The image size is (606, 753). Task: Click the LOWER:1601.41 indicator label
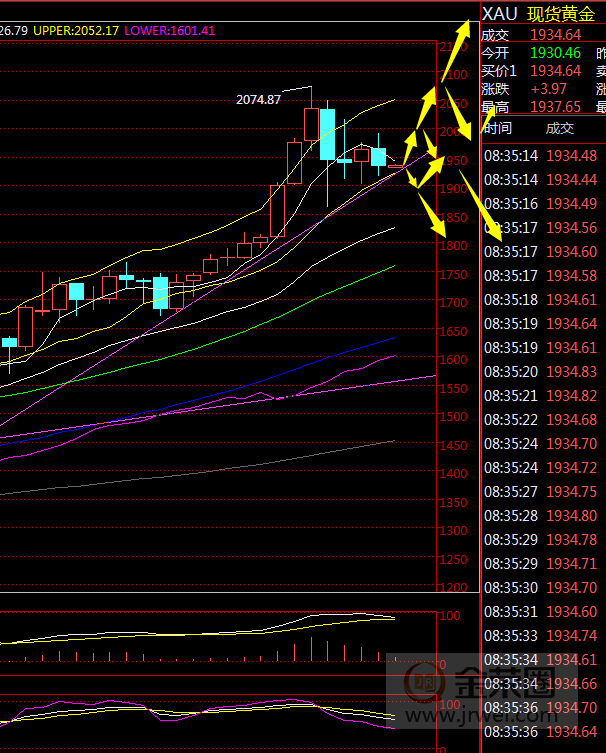(169, 31)
